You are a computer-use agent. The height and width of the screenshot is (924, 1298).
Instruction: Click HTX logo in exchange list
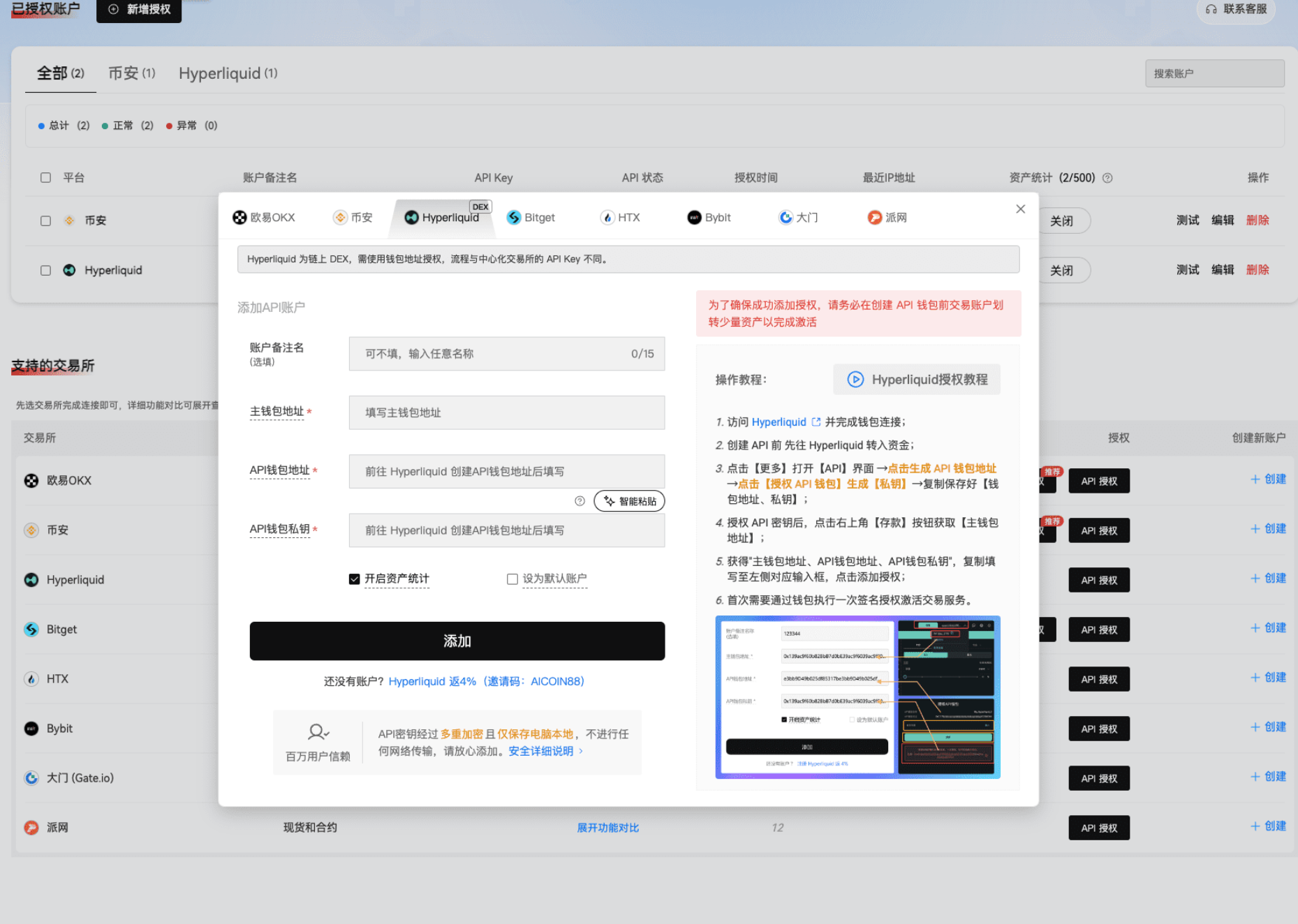tap(31, 679)
